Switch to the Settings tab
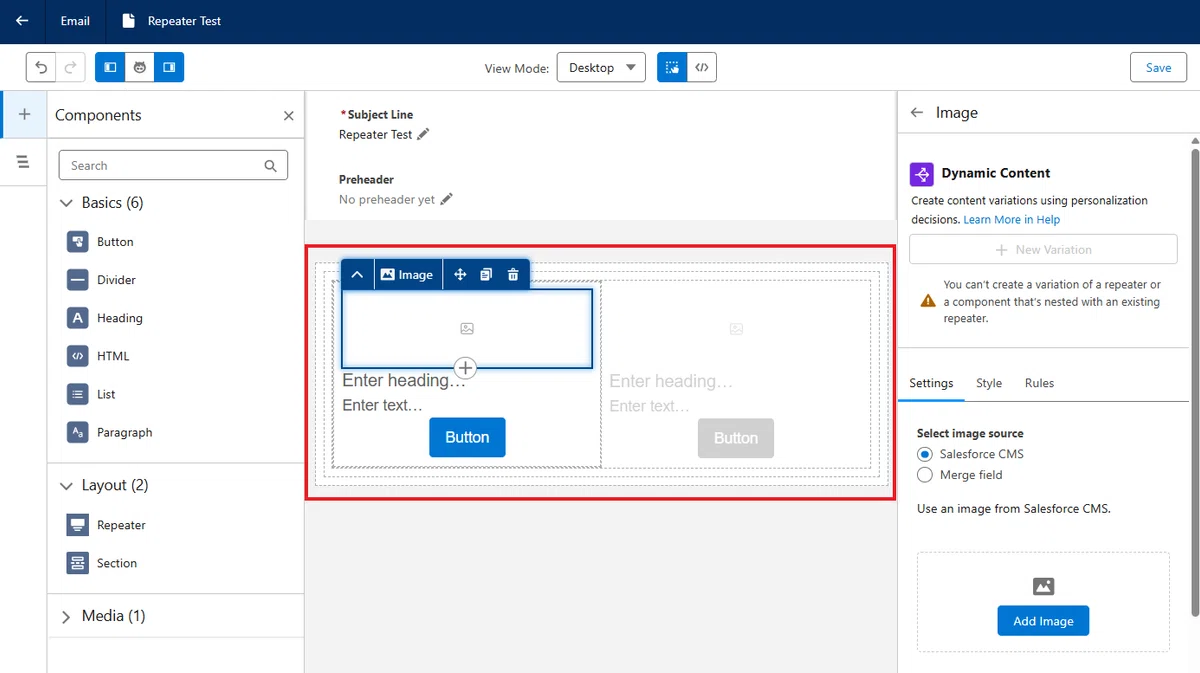Viewport: 1200px width, 673px height. pyautogui.click(x=931, y=383)
